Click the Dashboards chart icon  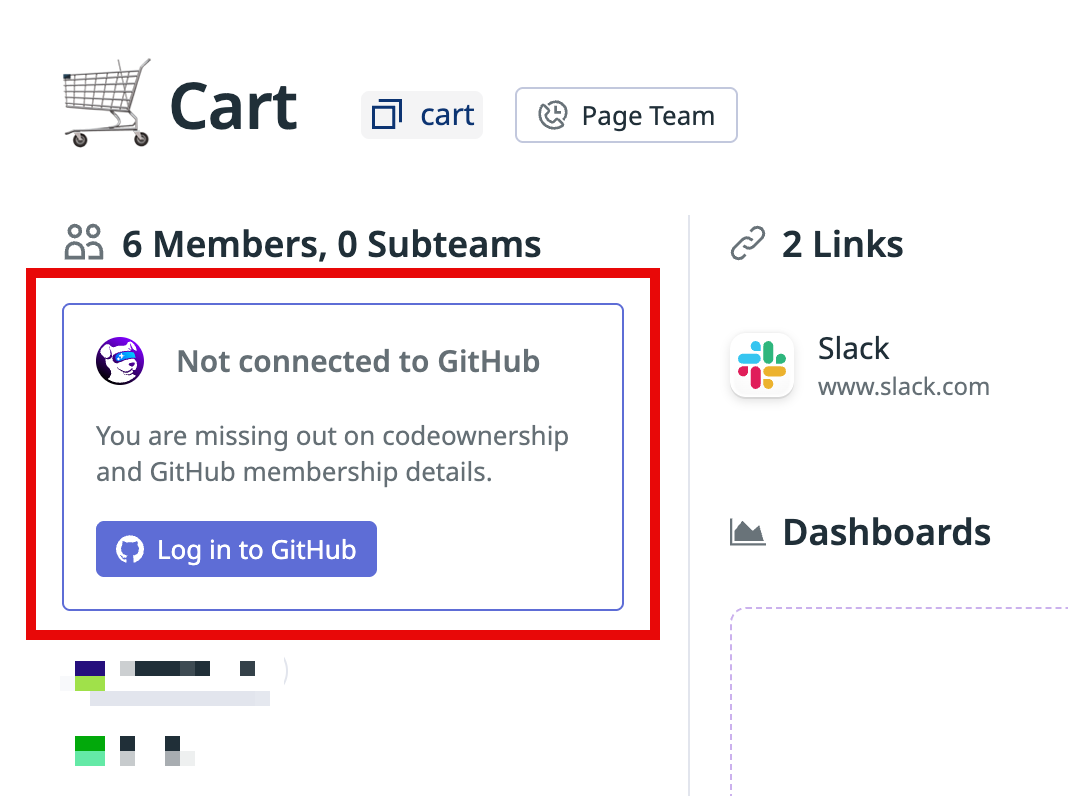tap(748, 532)
